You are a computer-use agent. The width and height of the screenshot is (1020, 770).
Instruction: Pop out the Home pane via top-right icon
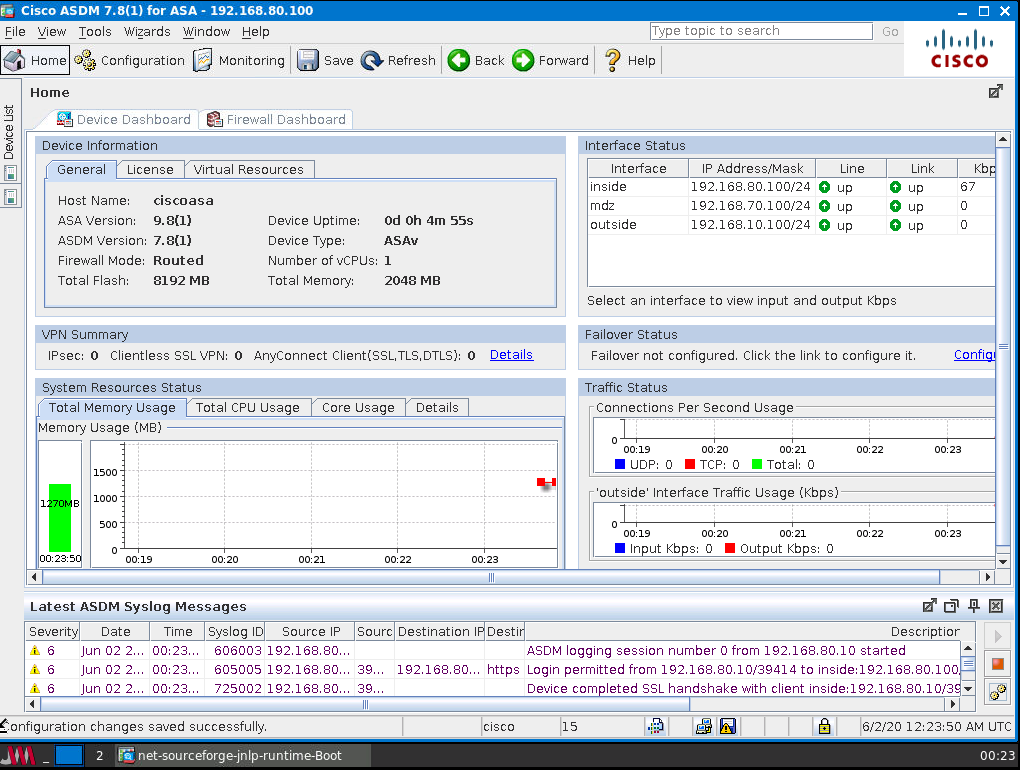[x=995, y=92]
